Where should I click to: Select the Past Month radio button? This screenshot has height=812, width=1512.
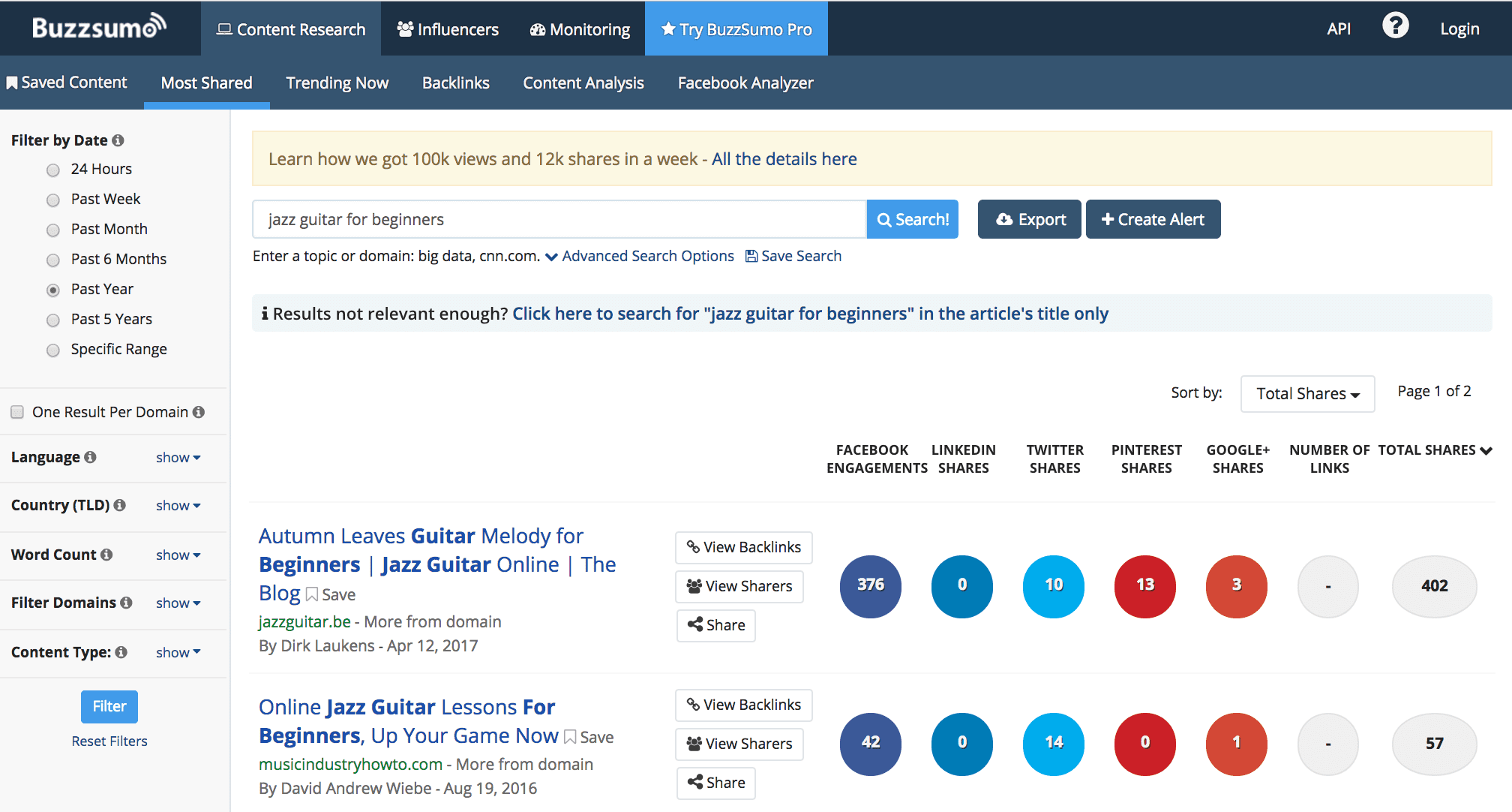pos(53,230)
